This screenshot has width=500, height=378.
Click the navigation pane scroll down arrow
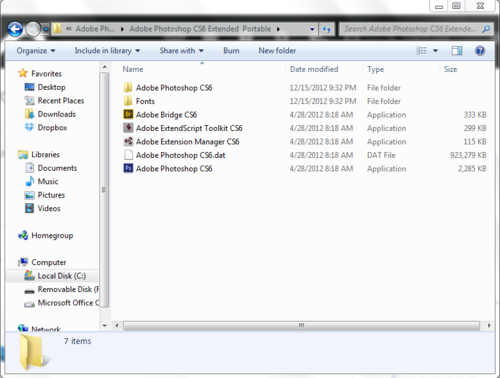pyautogui.click(x=105, y=325)
